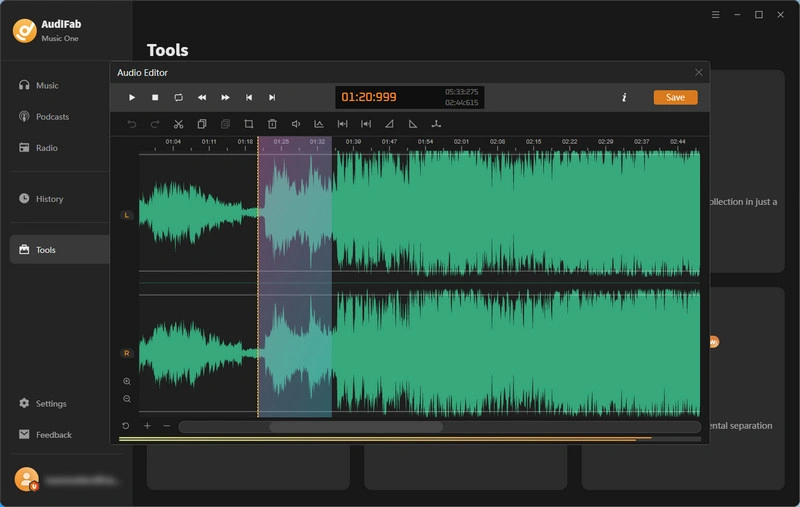Open the History page
800x507 pixels.
41,198
